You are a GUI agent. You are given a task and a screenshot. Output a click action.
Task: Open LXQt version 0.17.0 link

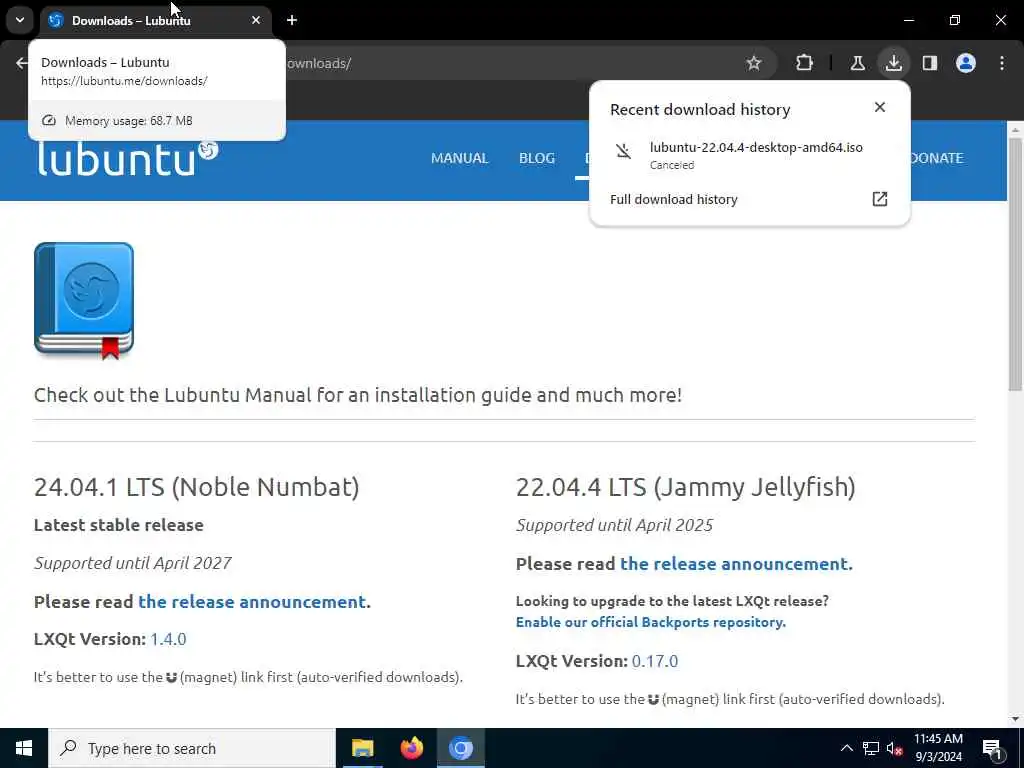click(x=655, y=661)
